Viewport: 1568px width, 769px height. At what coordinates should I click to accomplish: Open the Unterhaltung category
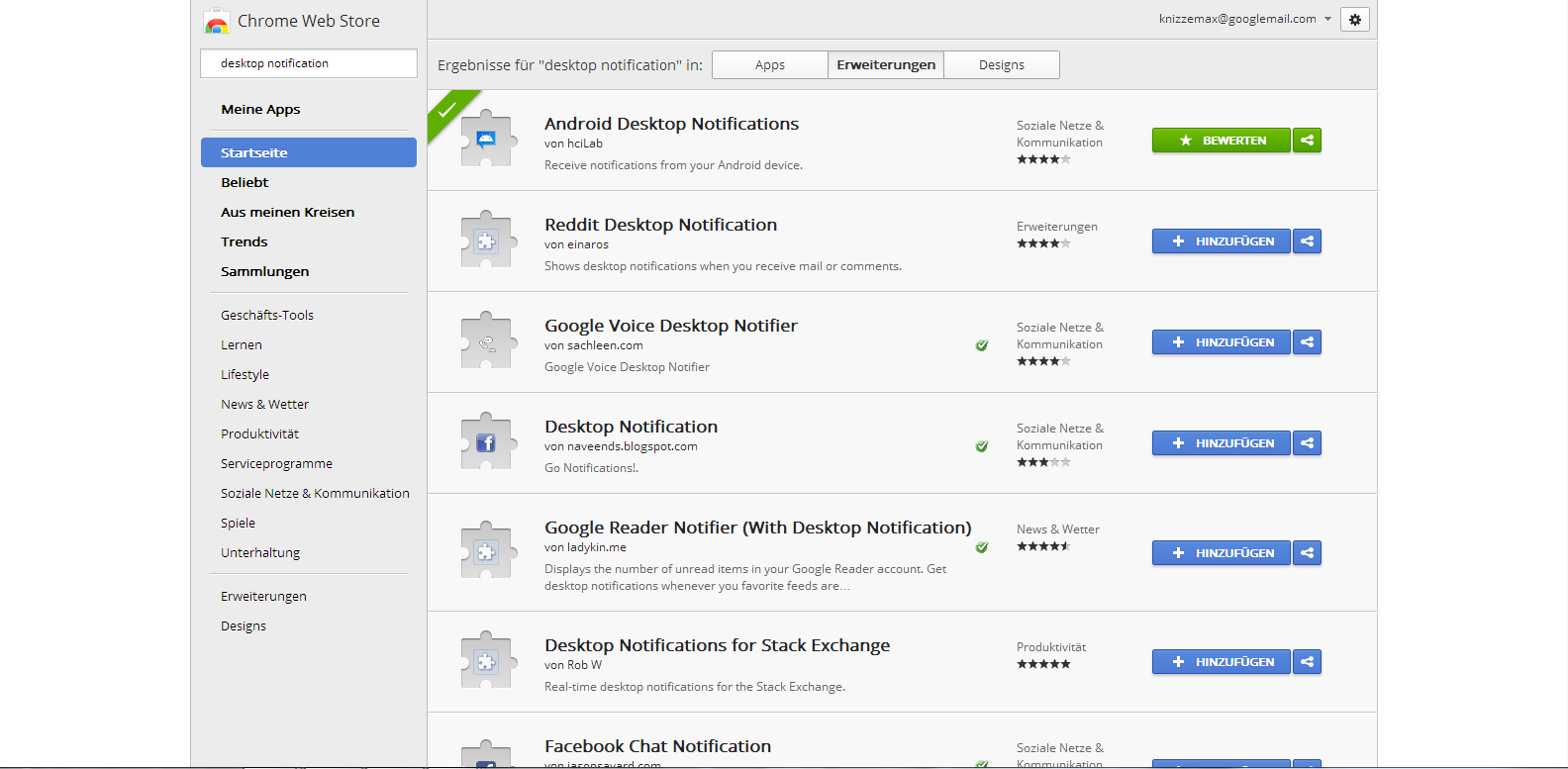(260, 552)
